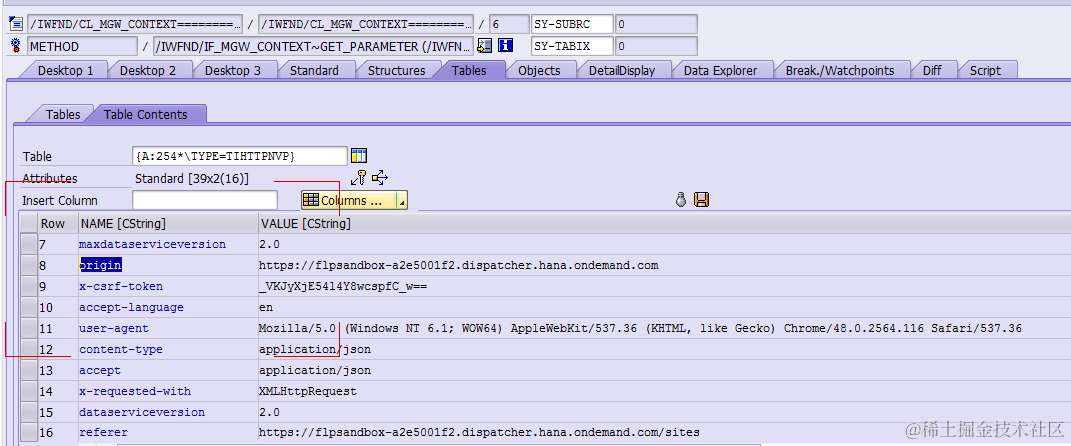
Task: Switch to the Diff tab
Action: click(932, 70)
